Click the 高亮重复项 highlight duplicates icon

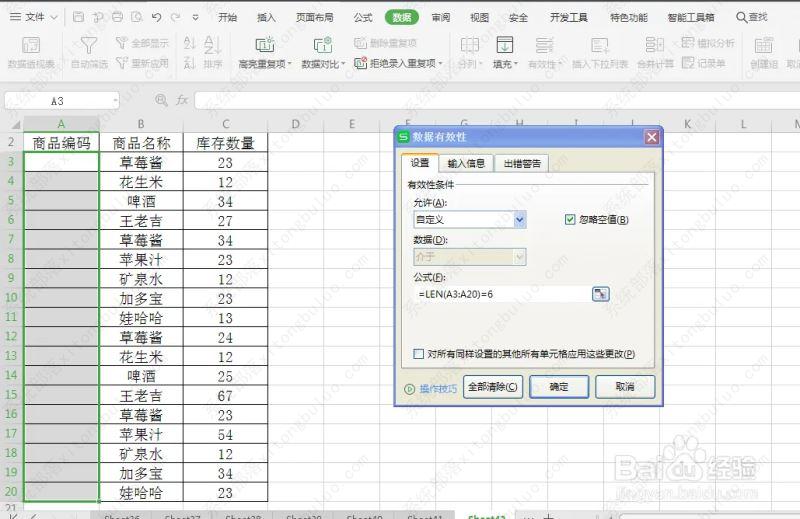(265, 45)
